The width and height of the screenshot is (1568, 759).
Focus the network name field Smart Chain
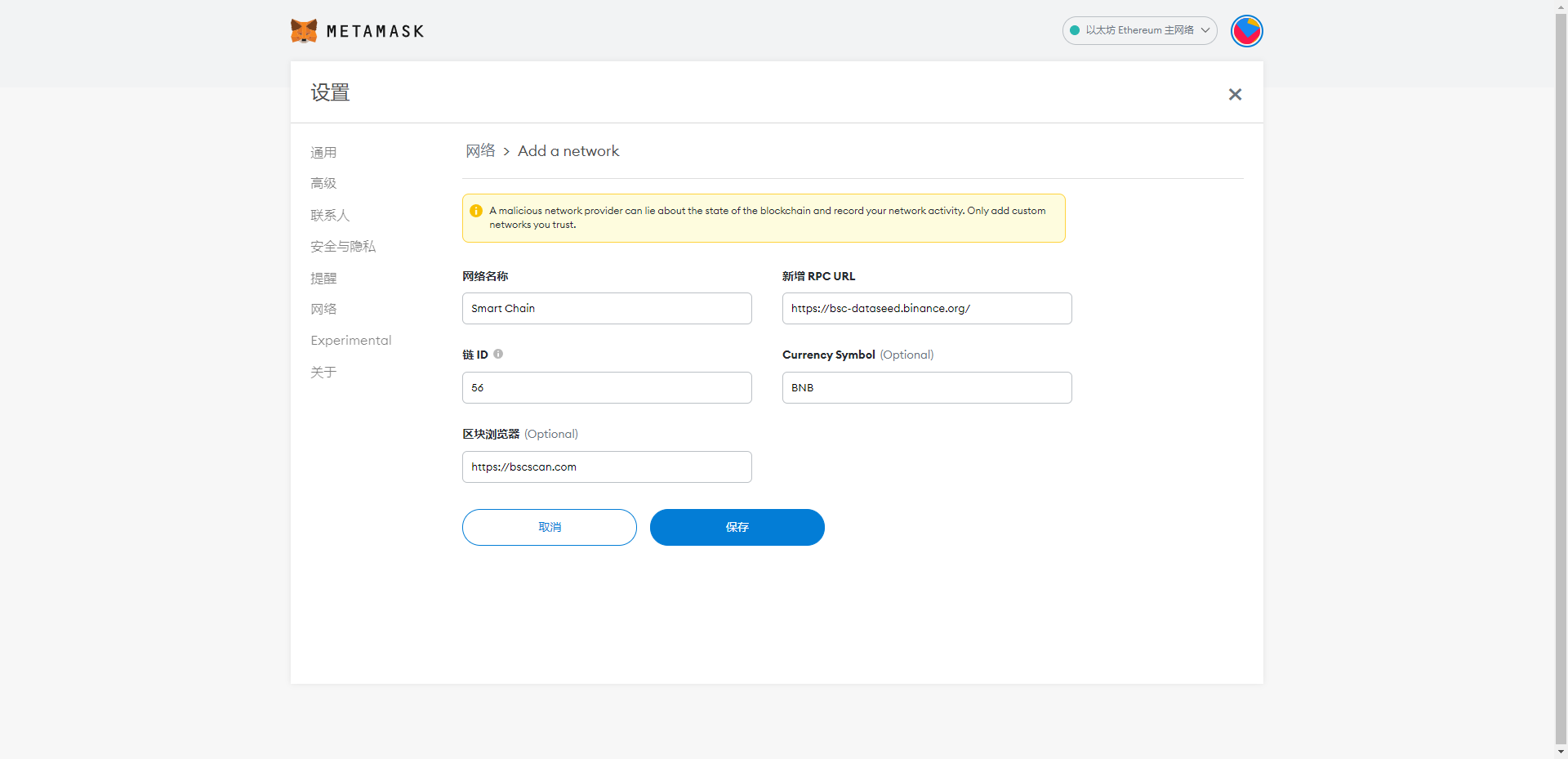(607, 308)
